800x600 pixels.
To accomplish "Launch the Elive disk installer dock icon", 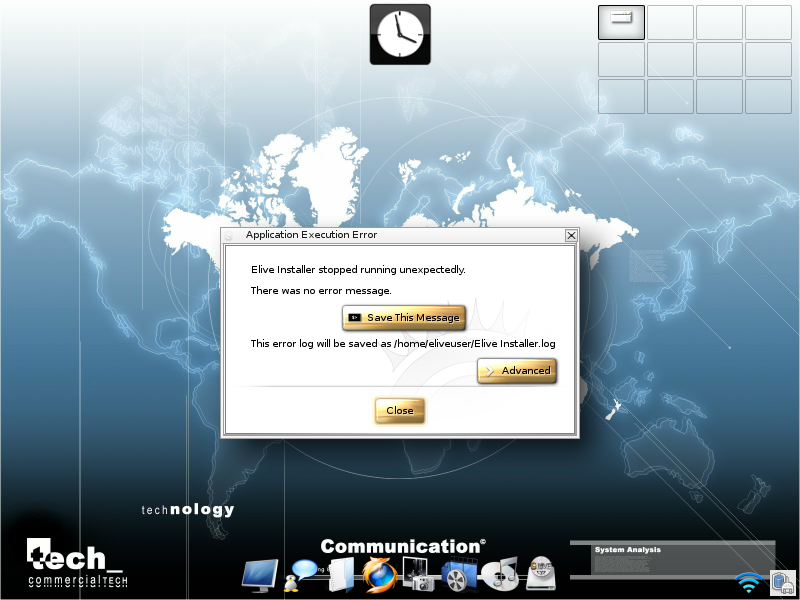I will point(540,573).
